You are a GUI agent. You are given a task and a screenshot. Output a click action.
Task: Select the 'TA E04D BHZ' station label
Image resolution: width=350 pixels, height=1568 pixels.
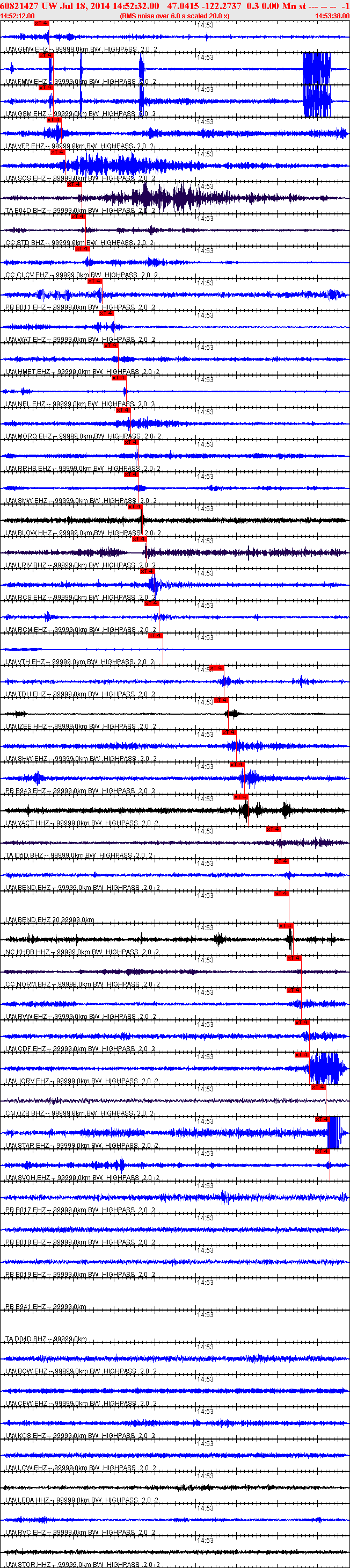tap(27, 211)
